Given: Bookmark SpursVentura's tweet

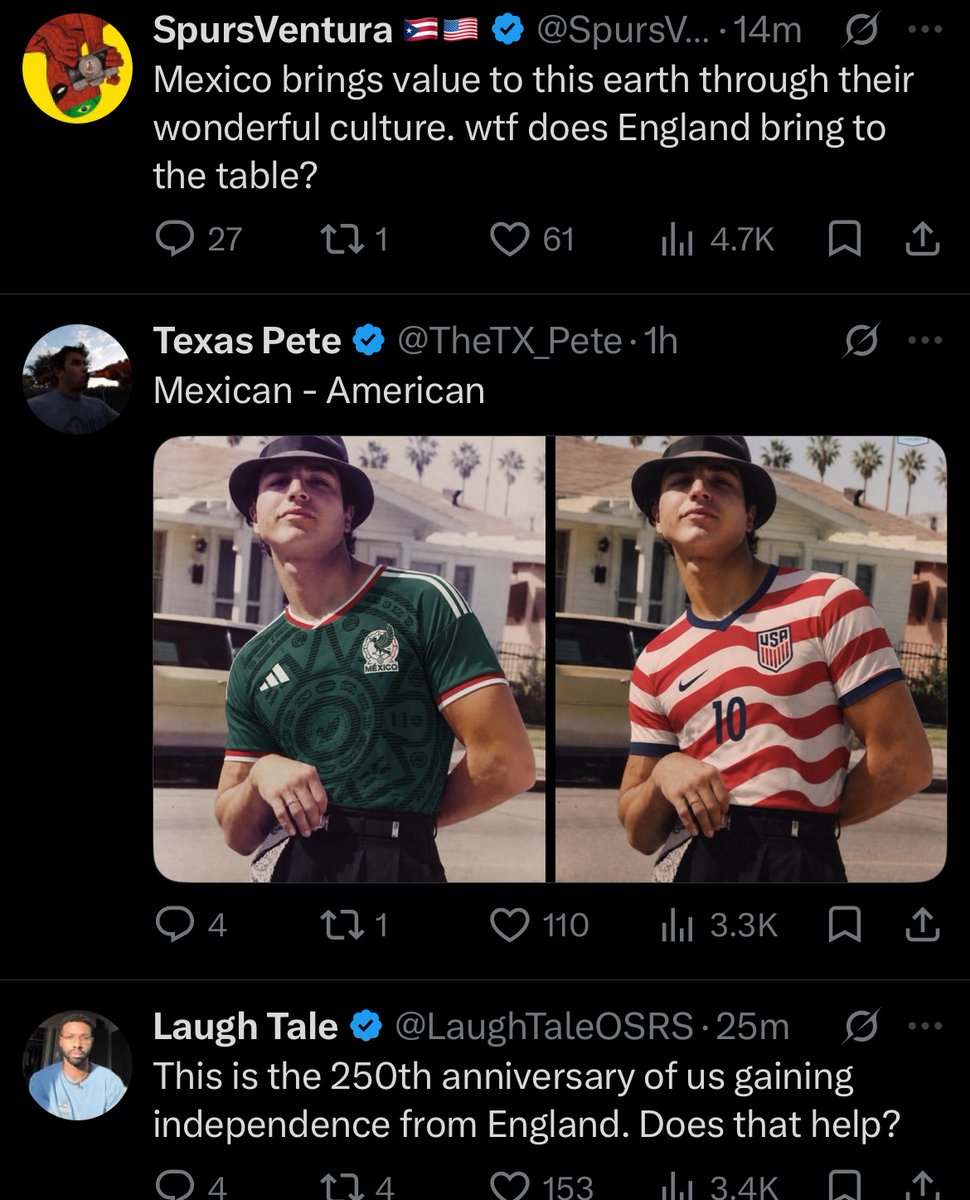Looking at the screenshot, I should pyautogui.click(x=846, y=238).
